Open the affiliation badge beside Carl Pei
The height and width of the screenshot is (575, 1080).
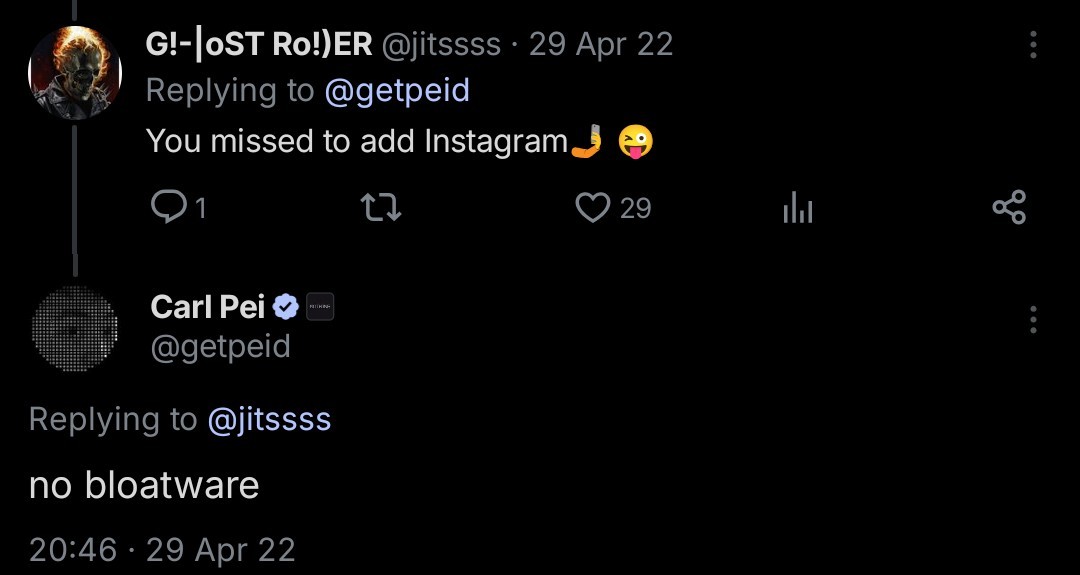319,307
